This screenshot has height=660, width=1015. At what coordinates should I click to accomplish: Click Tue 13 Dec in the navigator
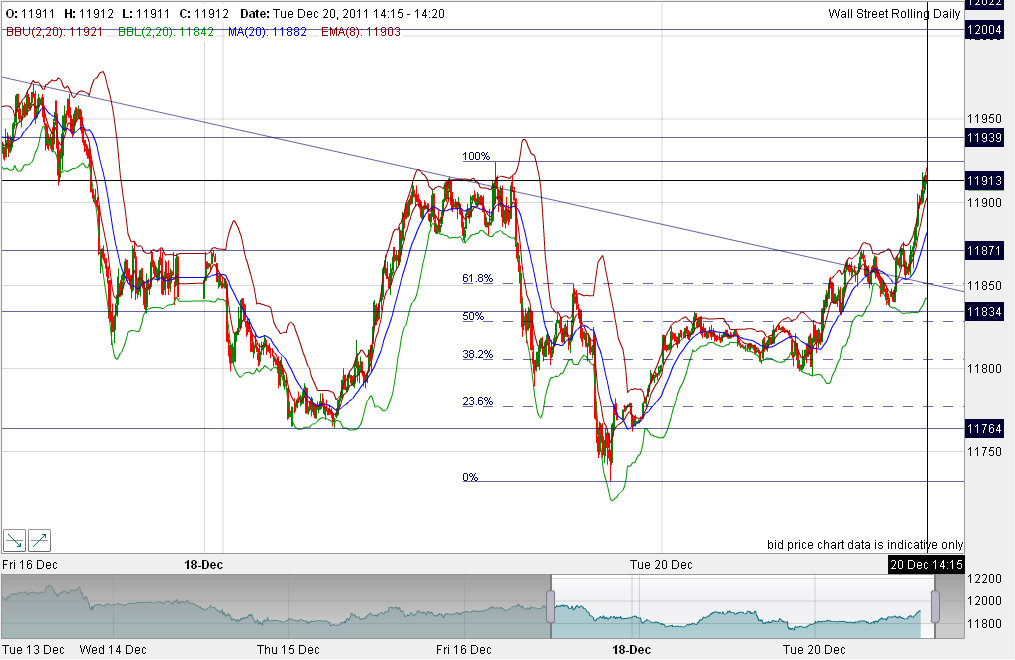click(x=33, y=649)
